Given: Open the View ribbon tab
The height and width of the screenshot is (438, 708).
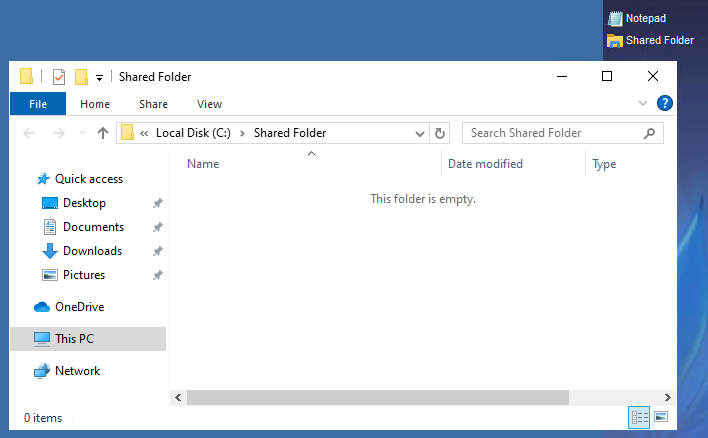Looking at the screenshot, I should [x=209, y=104].
